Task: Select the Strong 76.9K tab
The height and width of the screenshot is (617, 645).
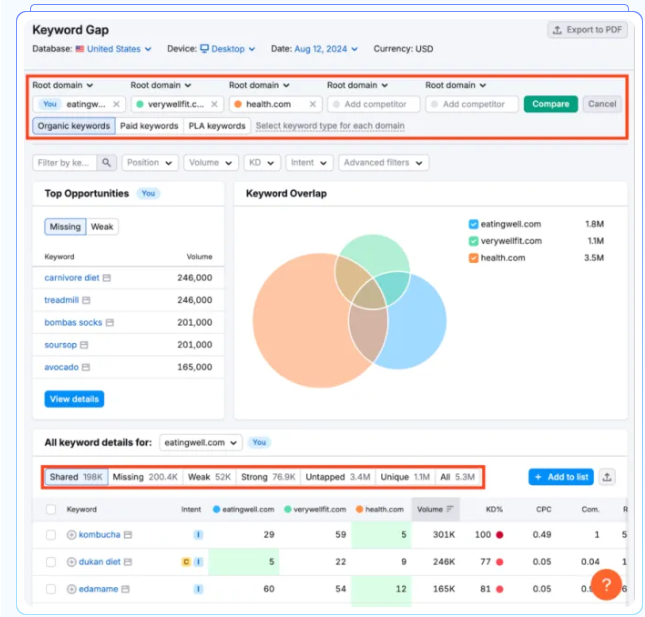Action: [x=268, y=477]
